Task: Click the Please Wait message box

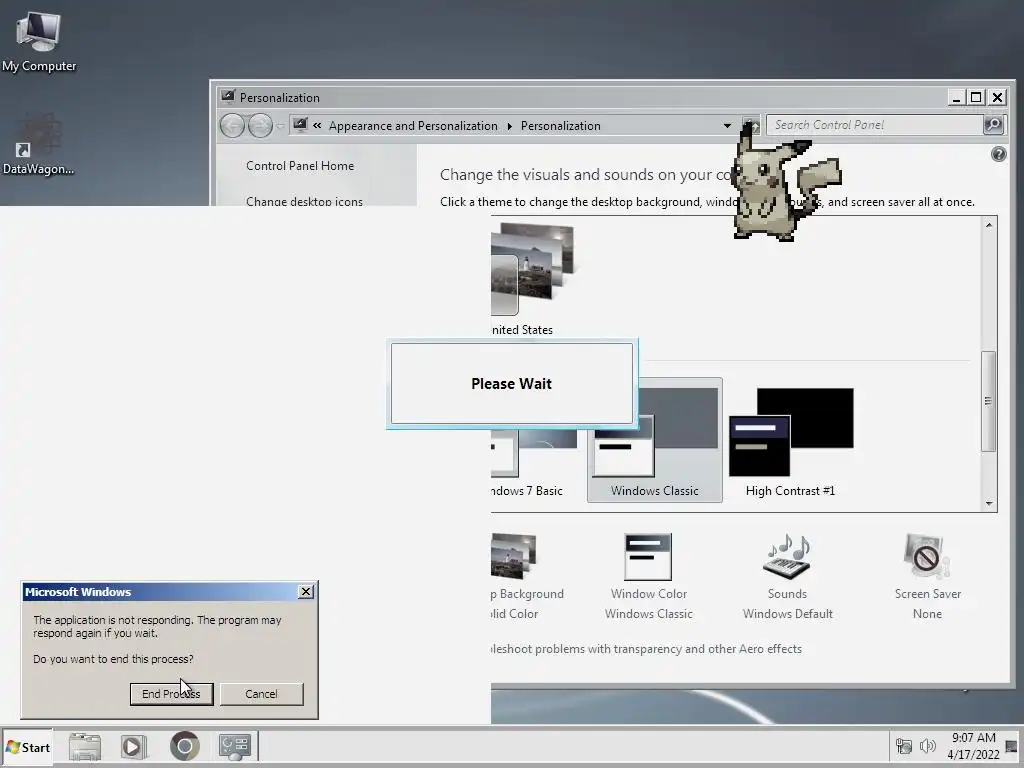Action: point(511,383)
